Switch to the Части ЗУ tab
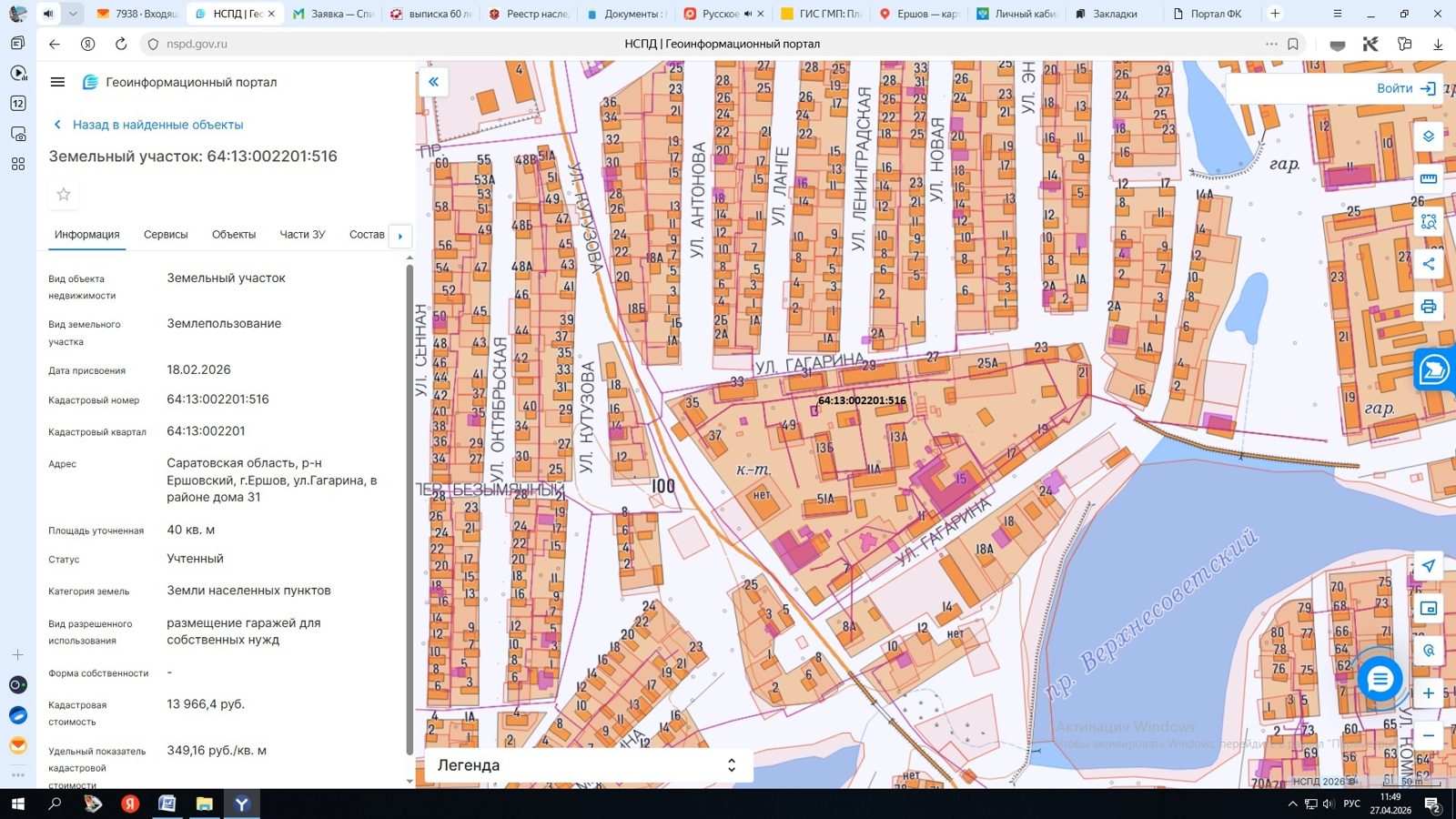Image resolution: width=1456 pixels, height=819 pixels. tap(302, 235)
